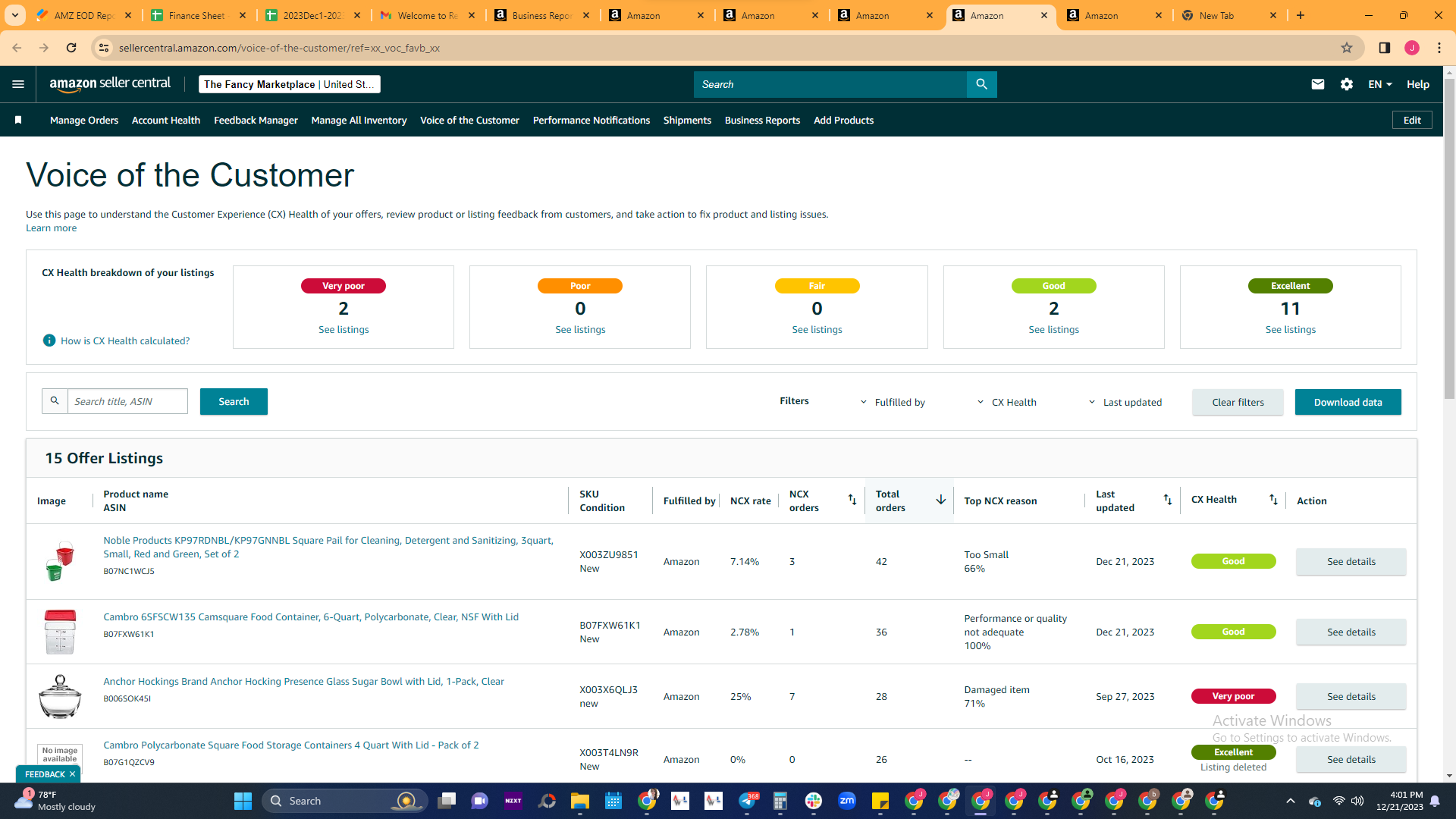Image resolution: width=1456 pixels, height=819 pixels.
Task: Open the Learn more link
Action: (x=51, y=227)
